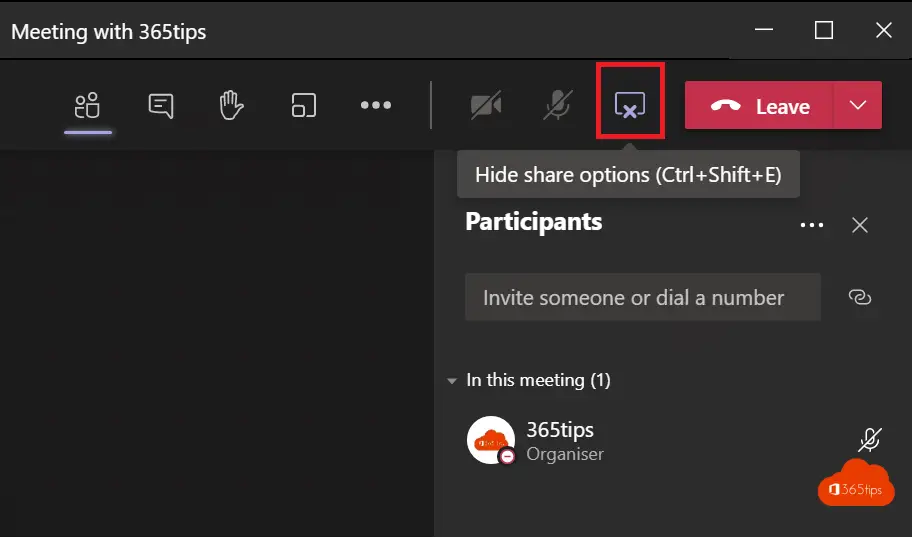Open the meeting chat icon
The width and height of the screenshot is (912, 538).
161,106
